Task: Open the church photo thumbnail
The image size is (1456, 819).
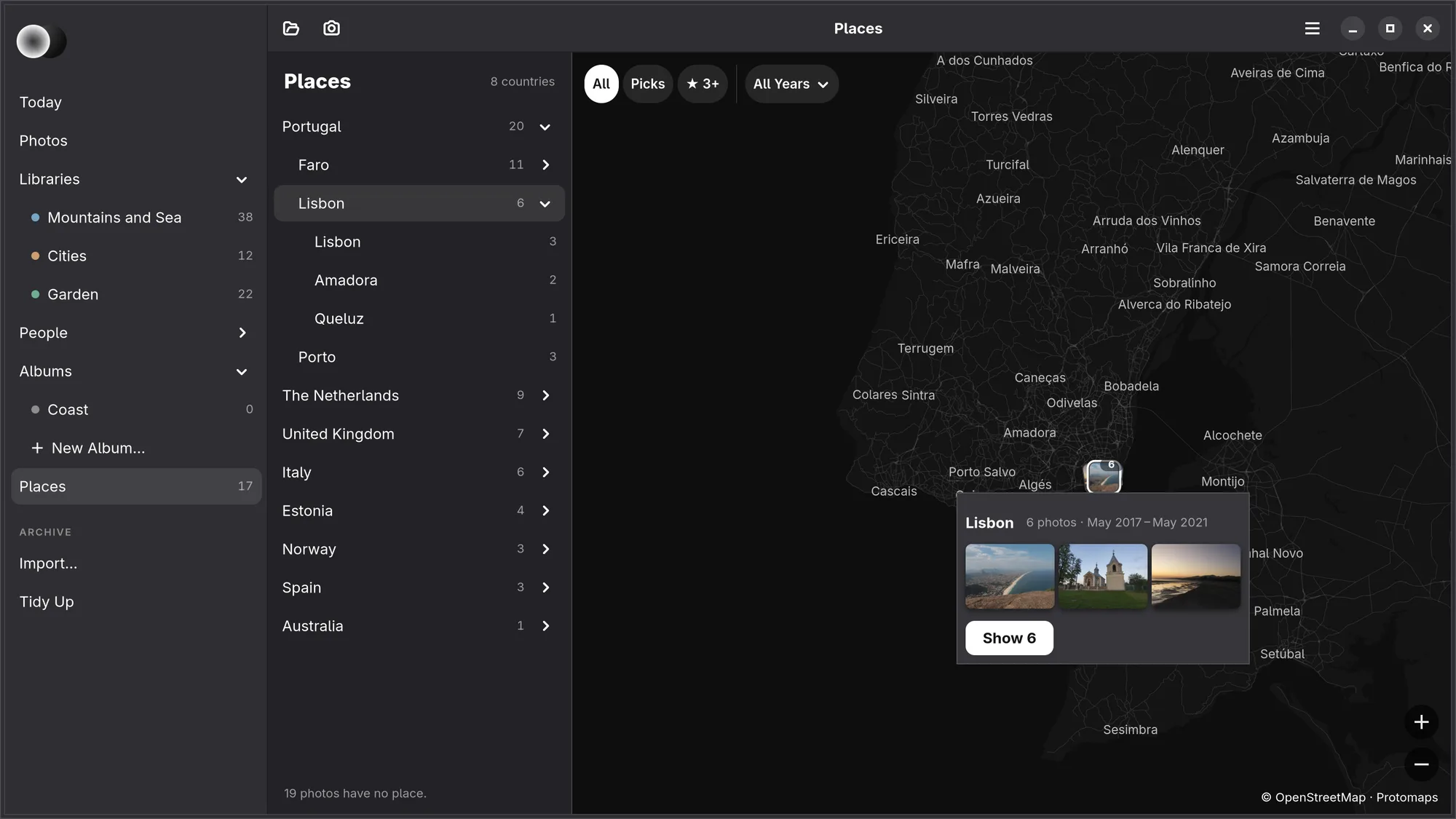Action: click(1103, 577)
